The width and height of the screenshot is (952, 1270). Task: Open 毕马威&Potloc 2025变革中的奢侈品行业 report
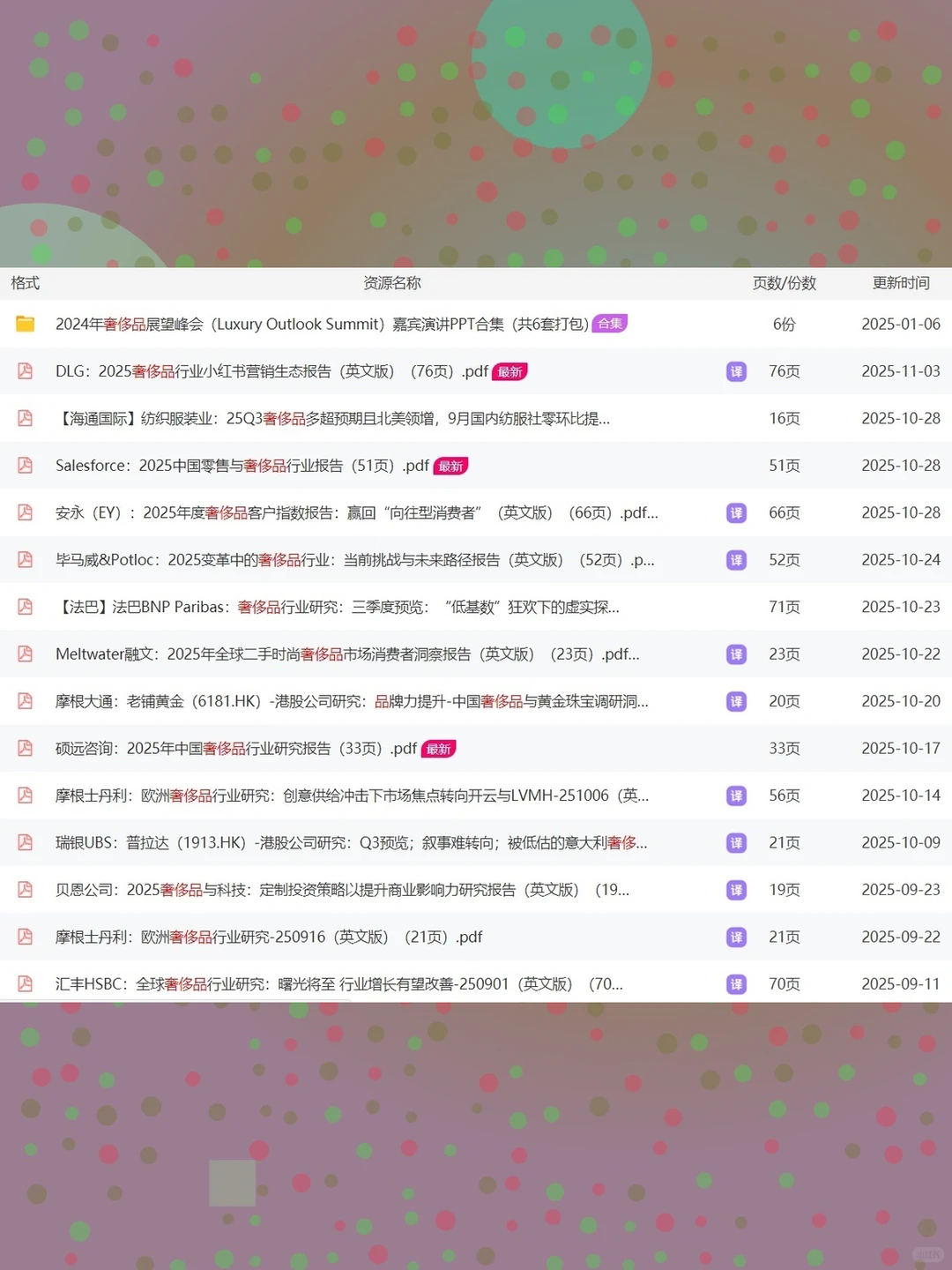[x=355, y=560]
